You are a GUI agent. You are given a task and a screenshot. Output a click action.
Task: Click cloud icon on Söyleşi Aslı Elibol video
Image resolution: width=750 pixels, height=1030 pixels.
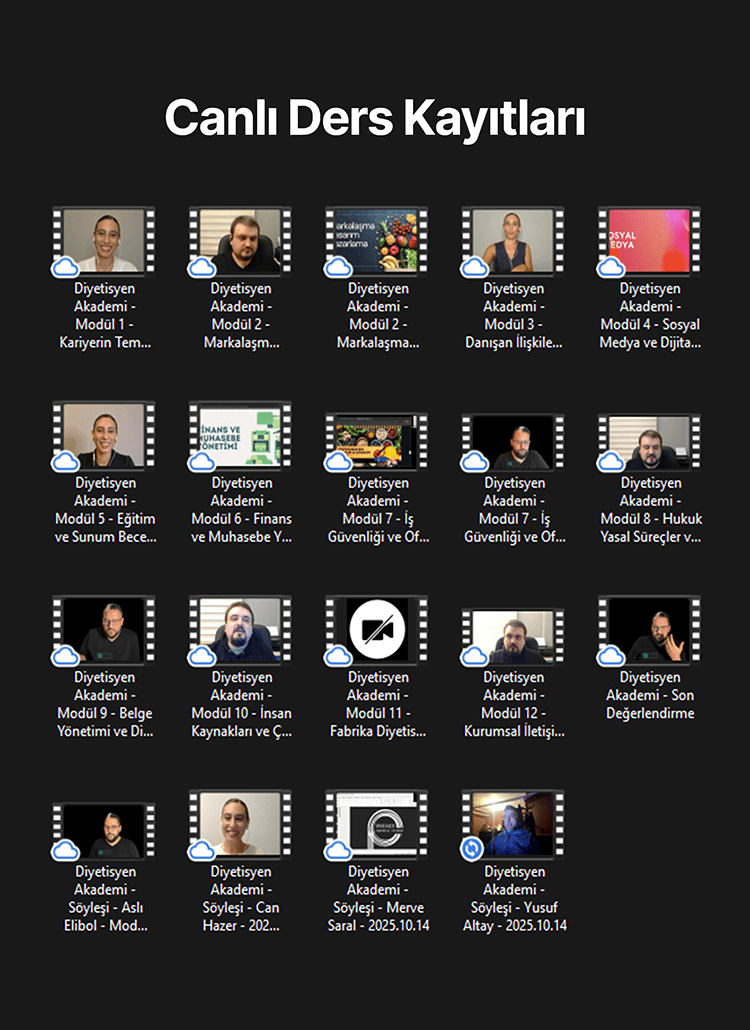coord(66,849)
